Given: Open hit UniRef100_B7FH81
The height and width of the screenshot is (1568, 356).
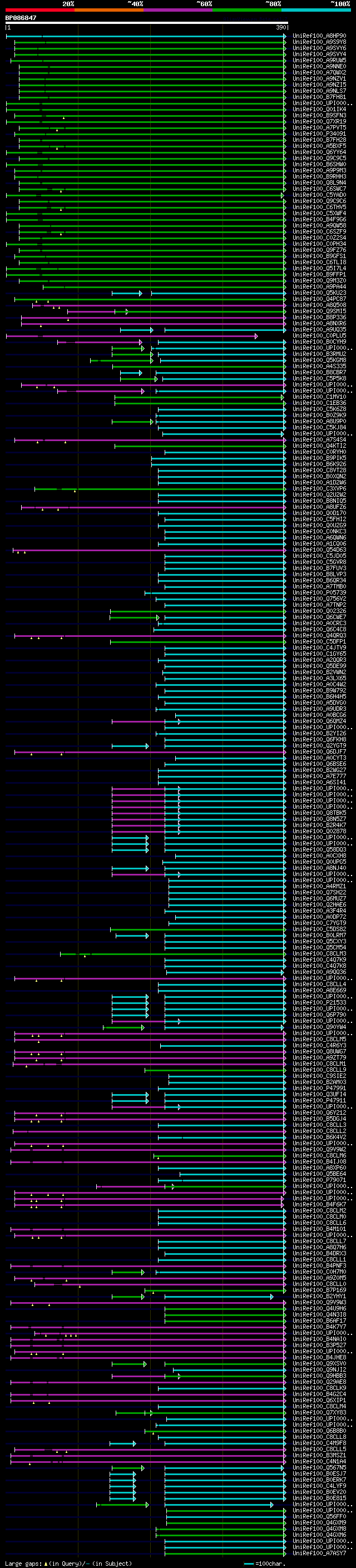Looking at the screenshot, I should (x=319, y=97).
